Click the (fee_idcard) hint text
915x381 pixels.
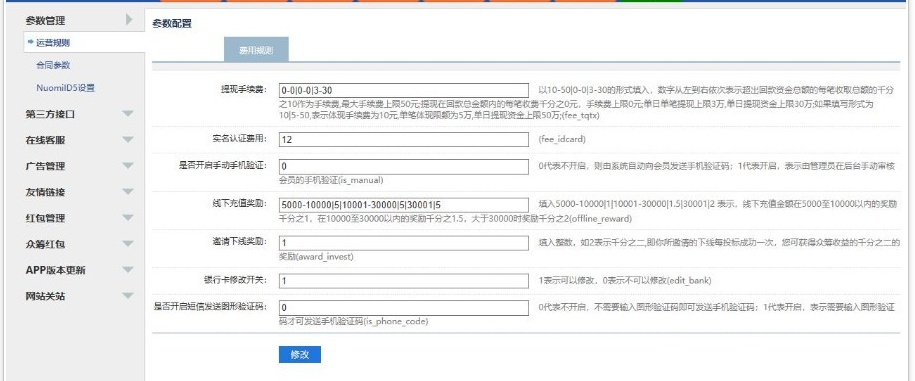click(x=561, y=139)
